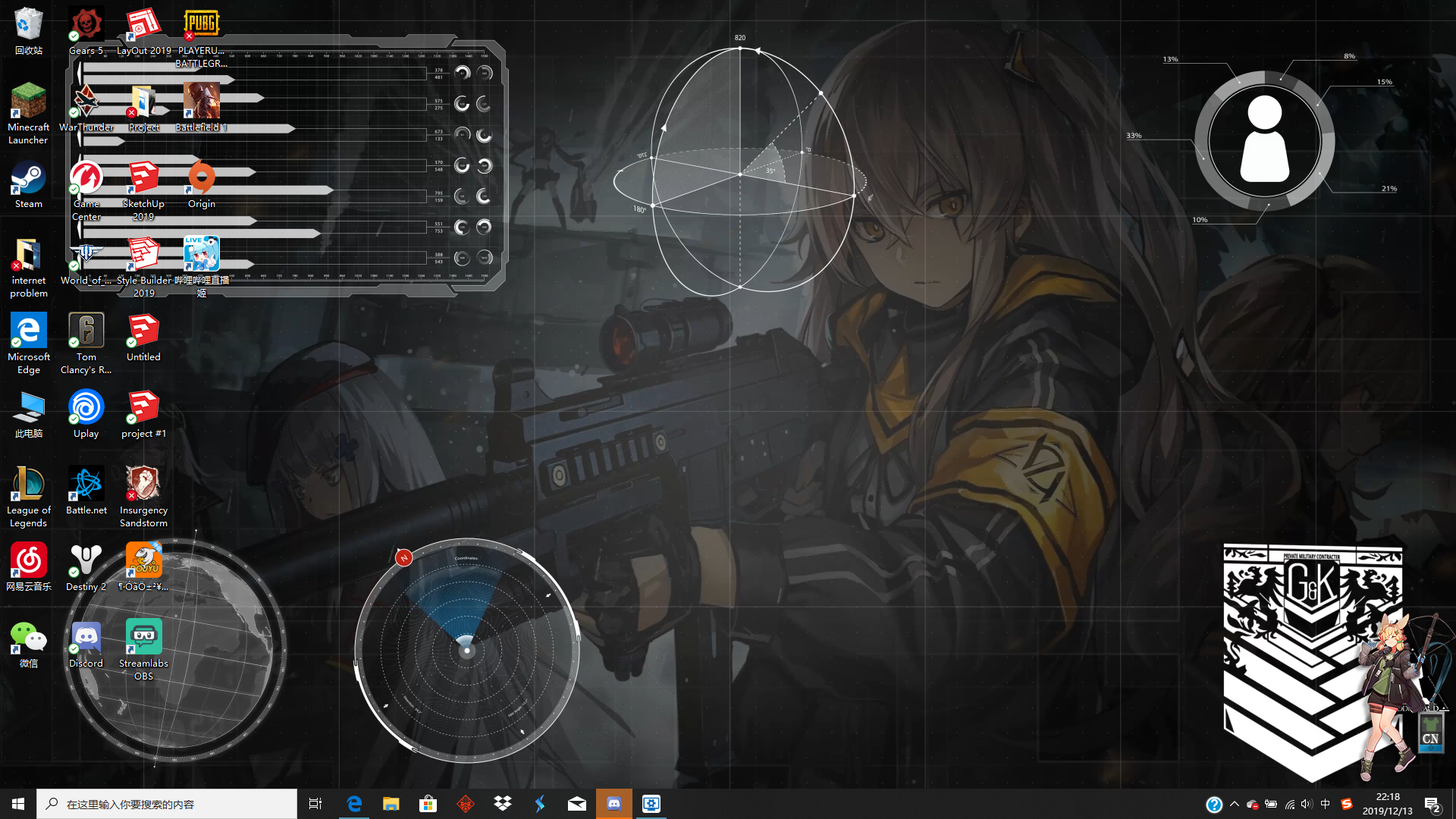Viewport: 1456px width, 819px height.
Task: Toggle Wi-Fi via the network tray icon
Action: coord(1288,803)
